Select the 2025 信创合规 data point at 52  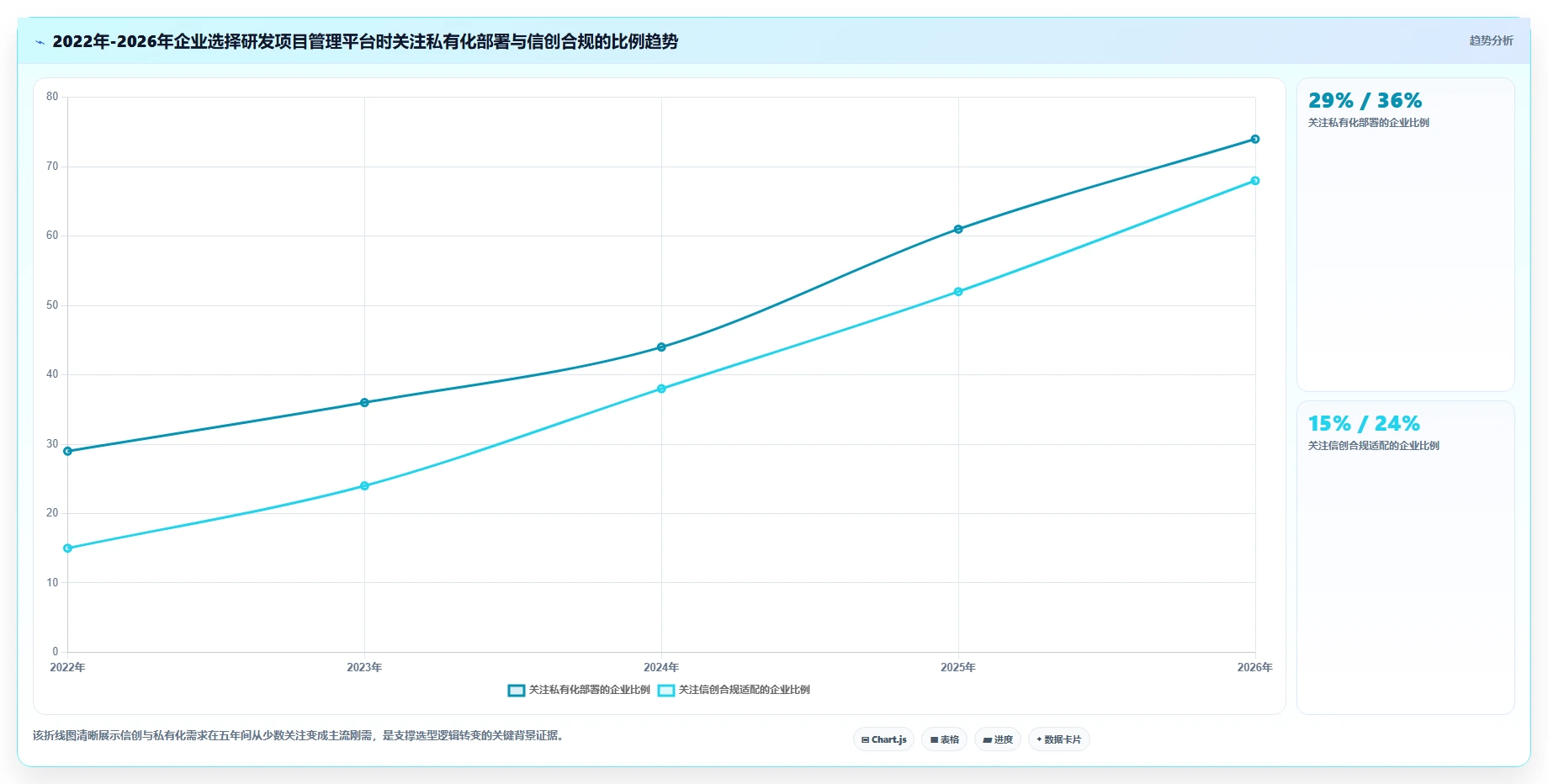pyautogui.click(x=958, y=292)
